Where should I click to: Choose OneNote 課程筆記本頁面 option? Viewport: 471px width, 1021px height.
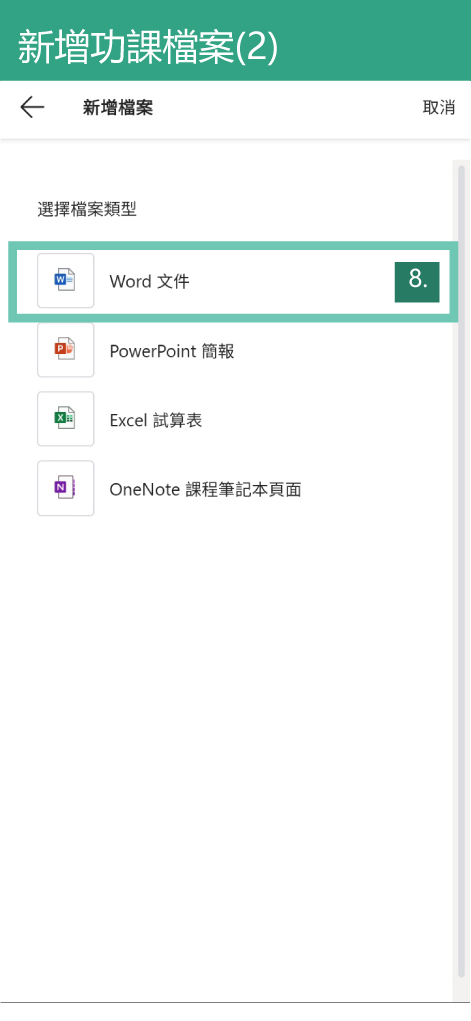[205, 489]
